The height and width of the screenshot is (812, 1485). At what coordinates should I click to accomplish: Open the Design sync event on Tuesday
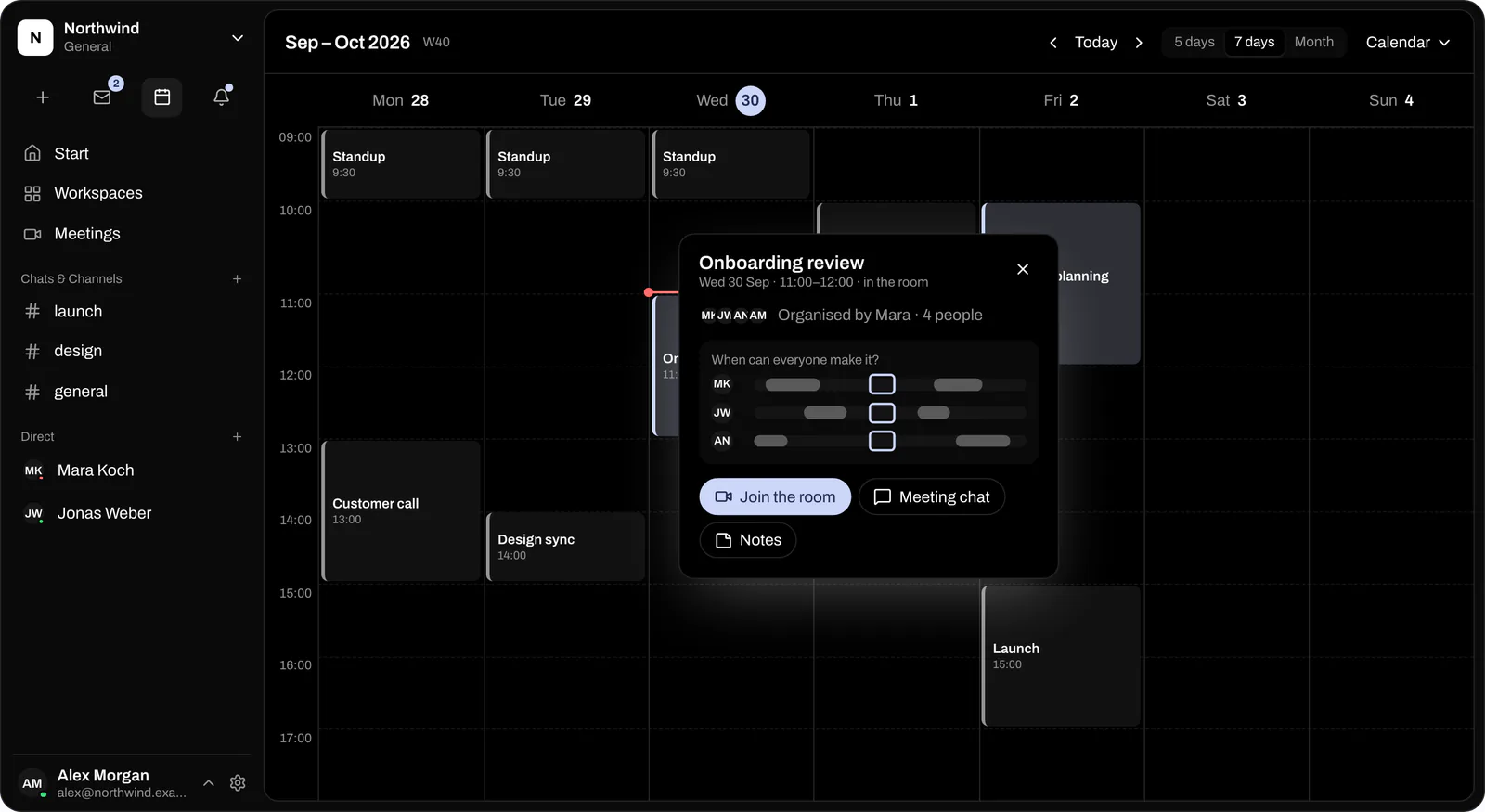[566, 547]
